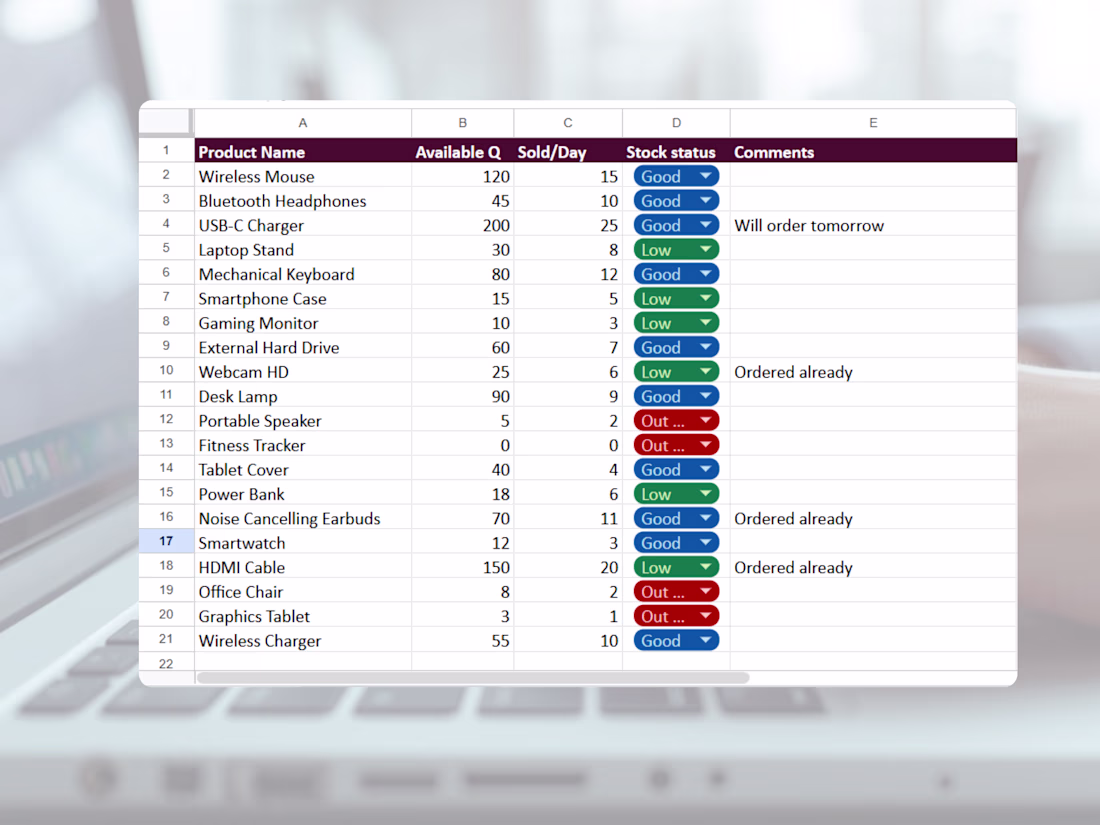
Task: Open the stock status dropdown for Portable Speaker
Action: 676,421
